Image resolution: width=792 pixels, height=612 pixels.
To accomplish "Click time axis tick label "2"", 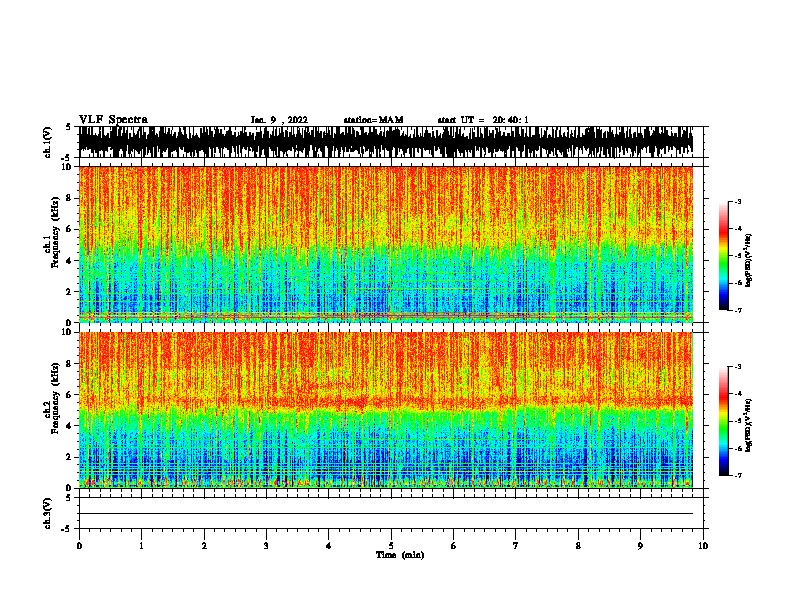I will pyautogui.click(x=204, y=546).
